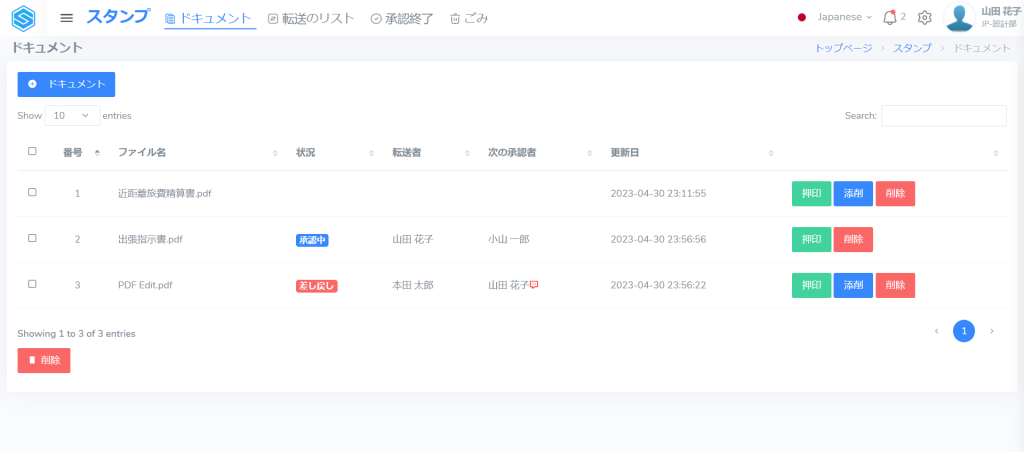1024x452 pixels.
Task: Click the user avatar for 山田 花子
Action: point(959,18)
